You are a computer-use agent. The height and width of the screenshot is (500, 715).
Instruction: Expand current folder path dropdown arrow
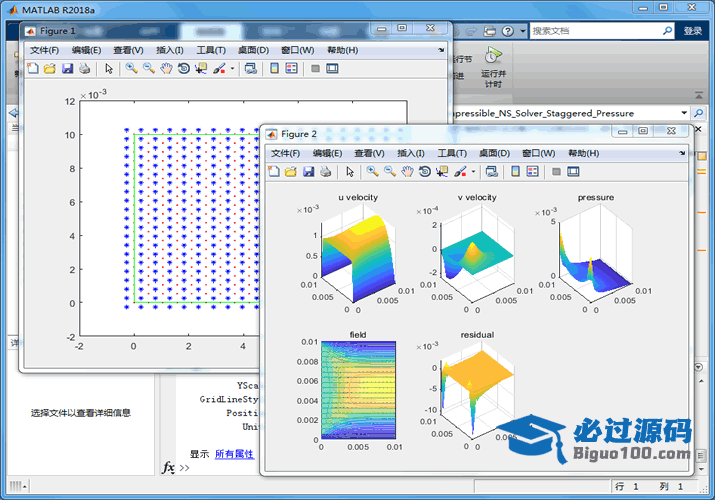pyautogui.click(x=684, y=113)
